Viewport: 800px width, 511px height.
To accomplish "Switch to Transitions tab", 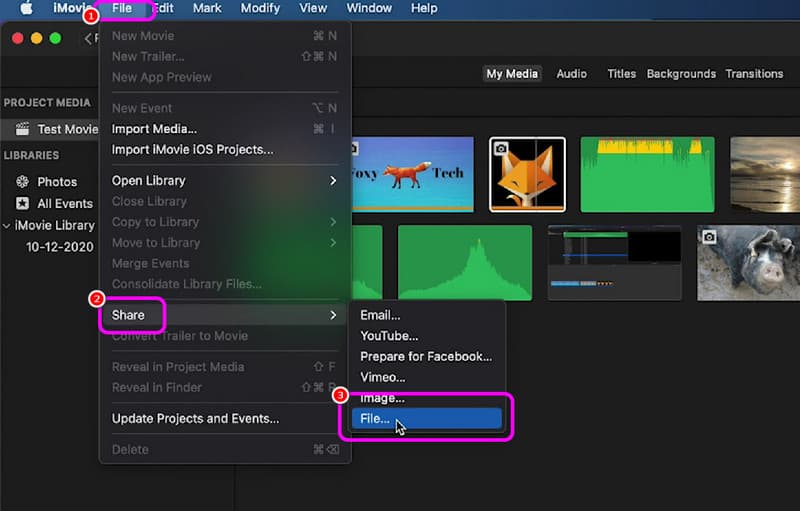I will tap(754, 74).
